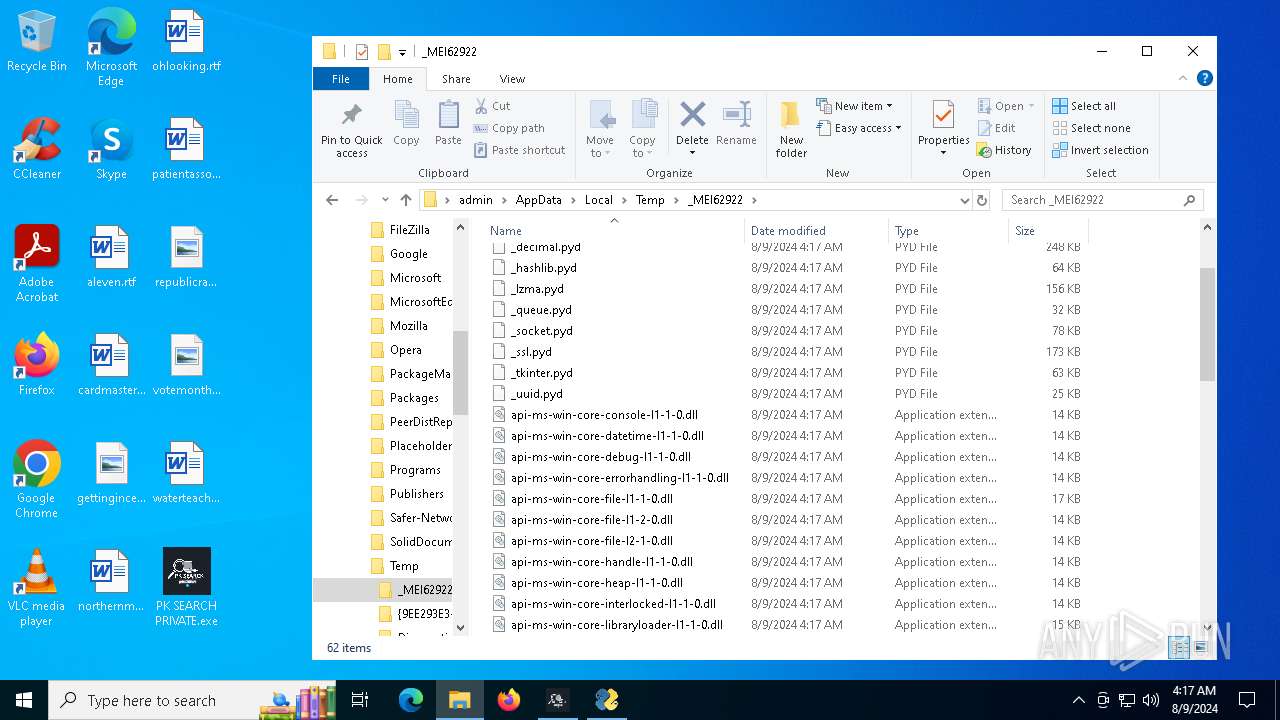
Task: Sort by the Size column header
Action: [x=1048, y=230]
